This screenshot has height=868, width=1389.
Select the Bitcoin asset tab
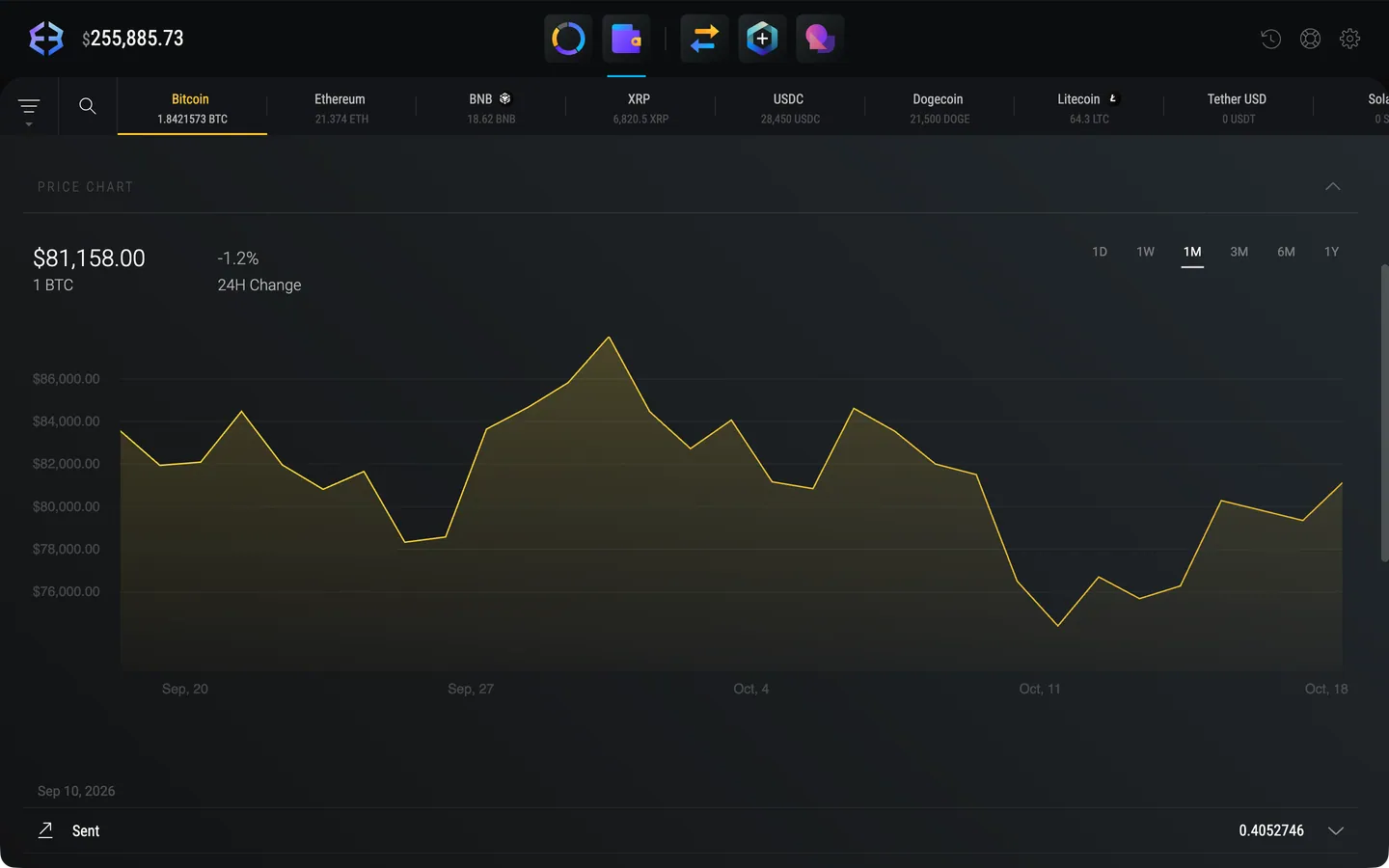coord(192,107)
